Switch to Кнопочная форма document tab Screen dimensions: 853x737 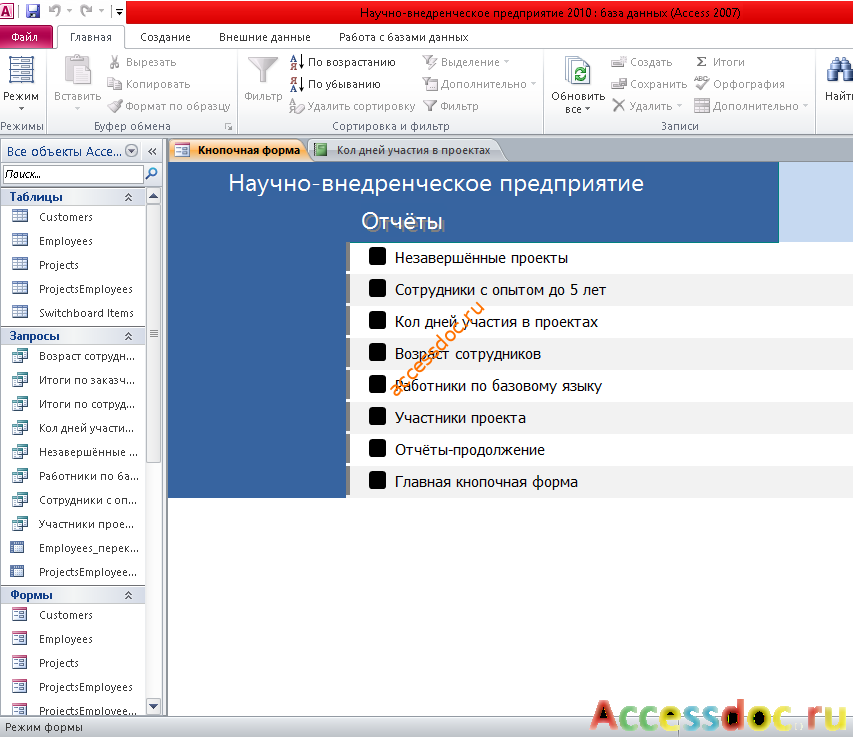(x=238, y=150)
